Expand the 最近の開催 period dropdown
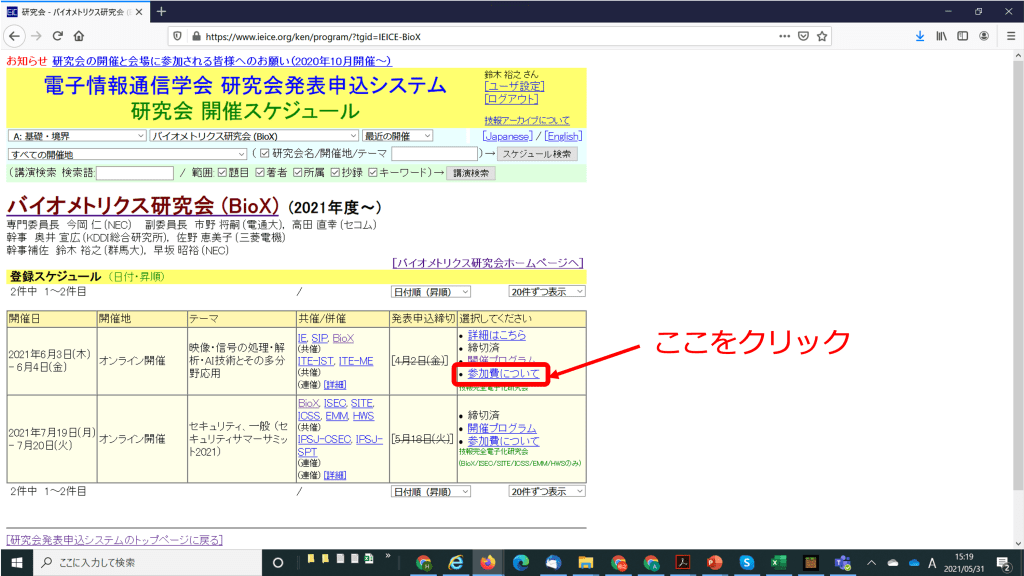The width and height of the screenshot is (1024, 576). (x=398, y=136)
